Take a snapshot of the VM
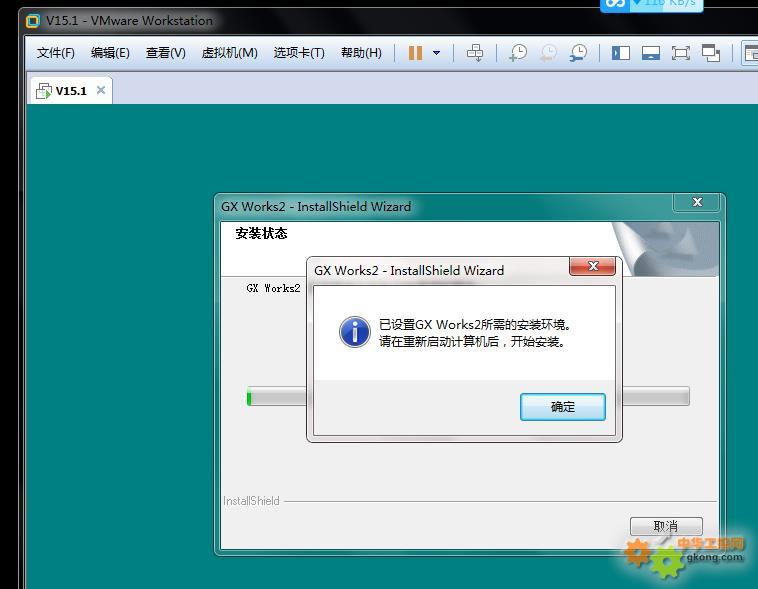This screenshot has width=758, height=589. point(518,53)
